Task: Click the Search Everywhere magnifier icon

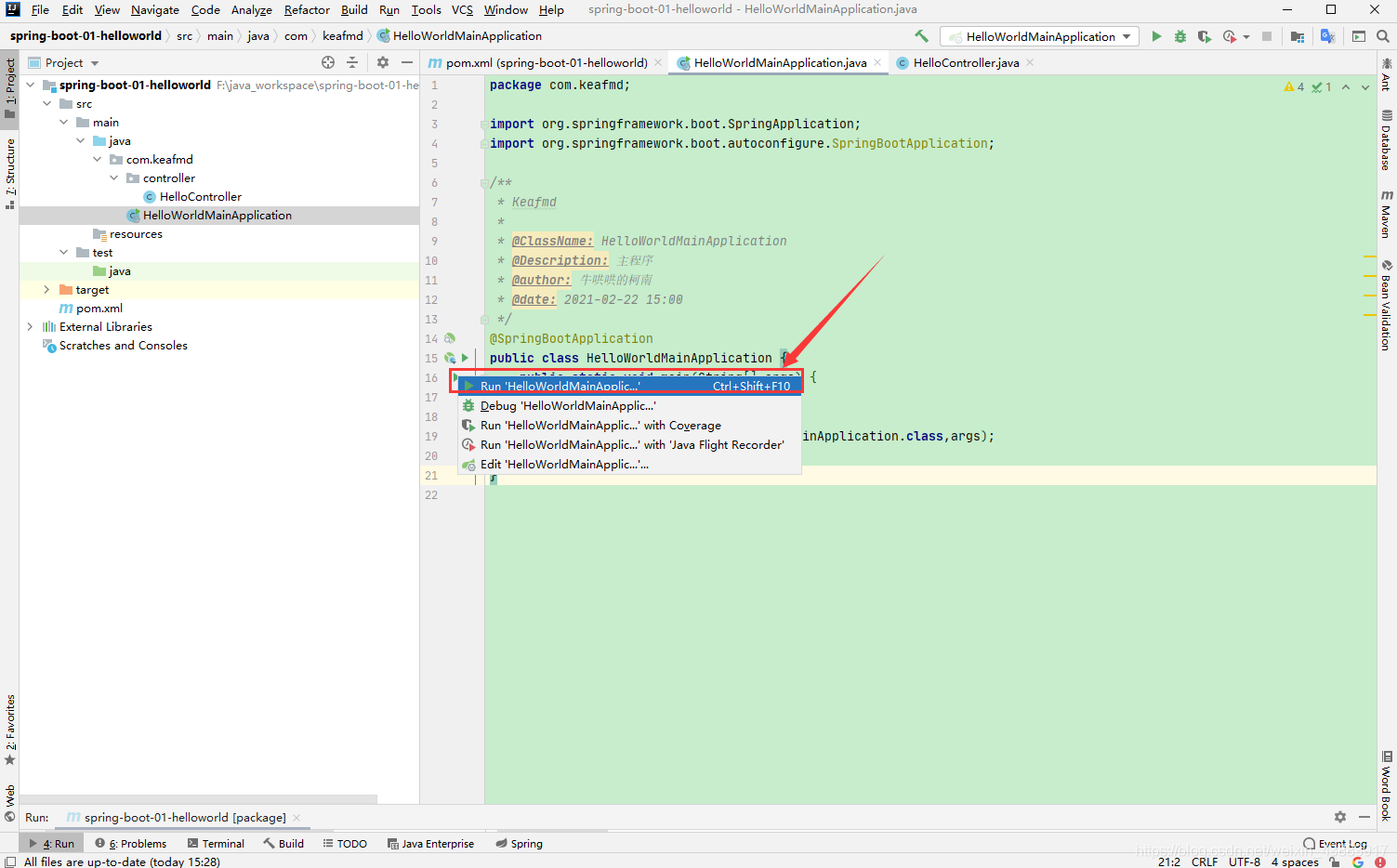Action: pyautogui.click(x=1382, y=36)
